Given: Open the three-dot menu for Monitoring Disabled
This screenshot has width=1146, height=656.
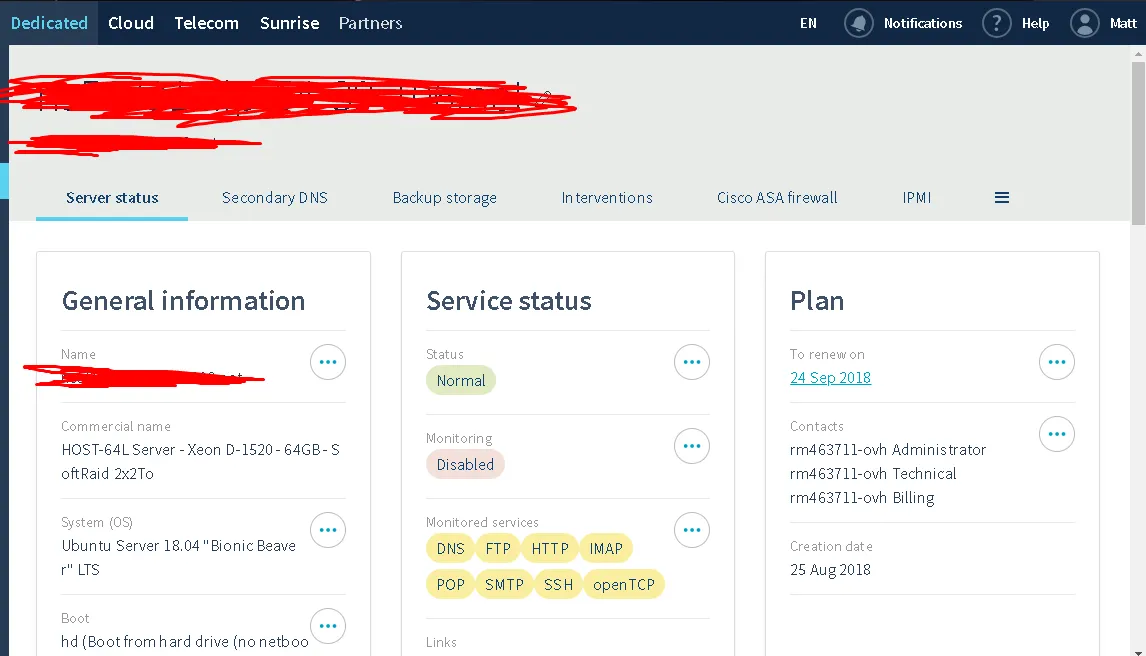Looking at the screenshot, I should pyautogui.click(x=692, y=446).
